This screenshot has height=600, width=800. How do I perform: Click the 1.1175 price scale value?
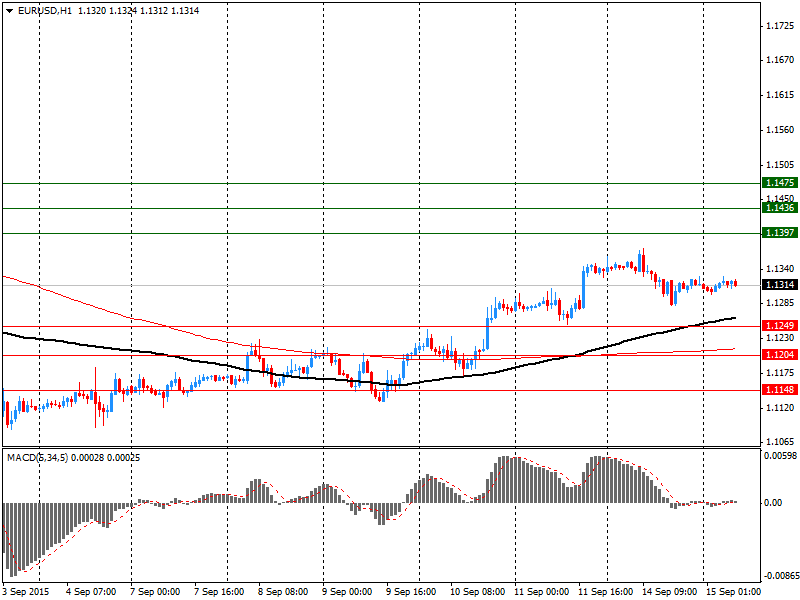click(x=781, y=373)
